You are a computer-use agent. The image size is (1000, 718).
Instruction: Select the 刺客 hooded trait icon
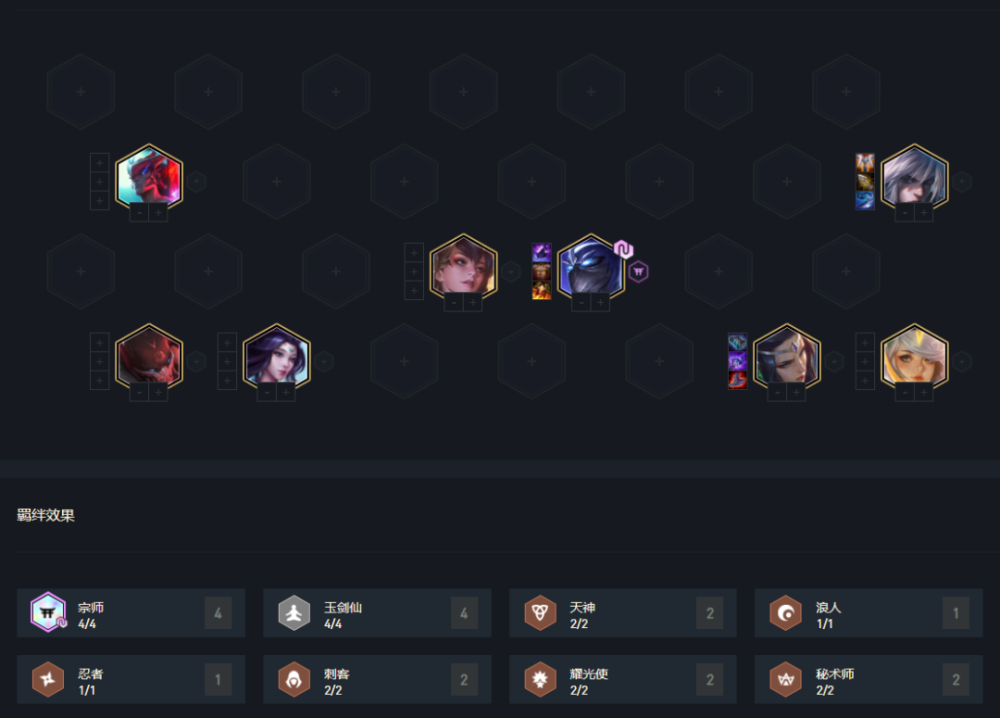pyautogui.click(x=294, y=679)
